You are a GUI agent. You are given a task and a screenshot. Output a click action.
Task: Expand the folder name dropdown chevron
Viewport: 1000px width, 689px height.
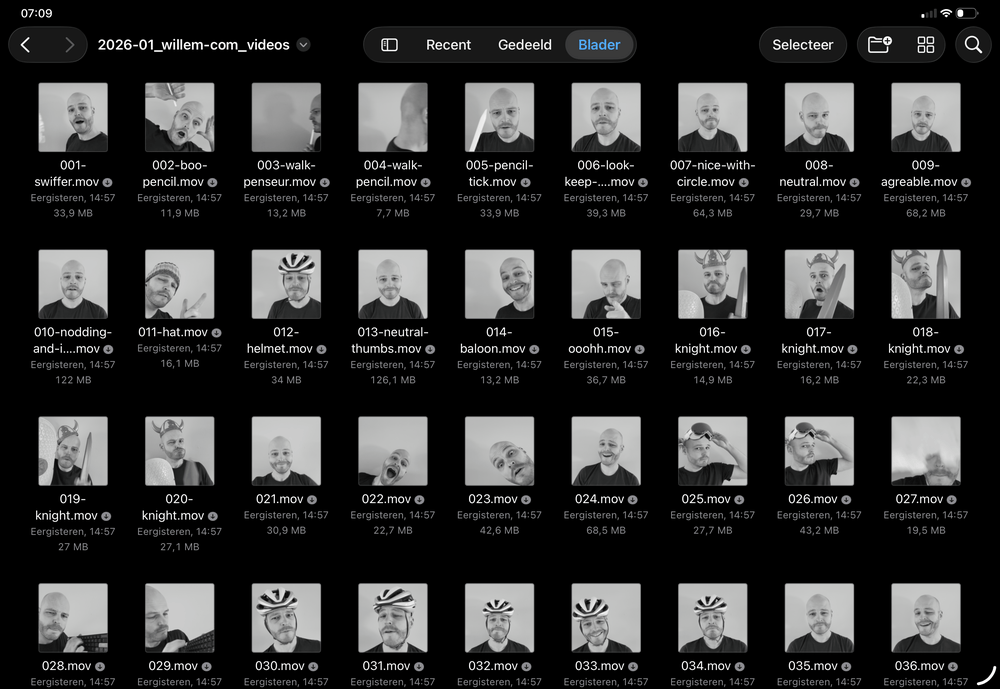tap(303, 44)
